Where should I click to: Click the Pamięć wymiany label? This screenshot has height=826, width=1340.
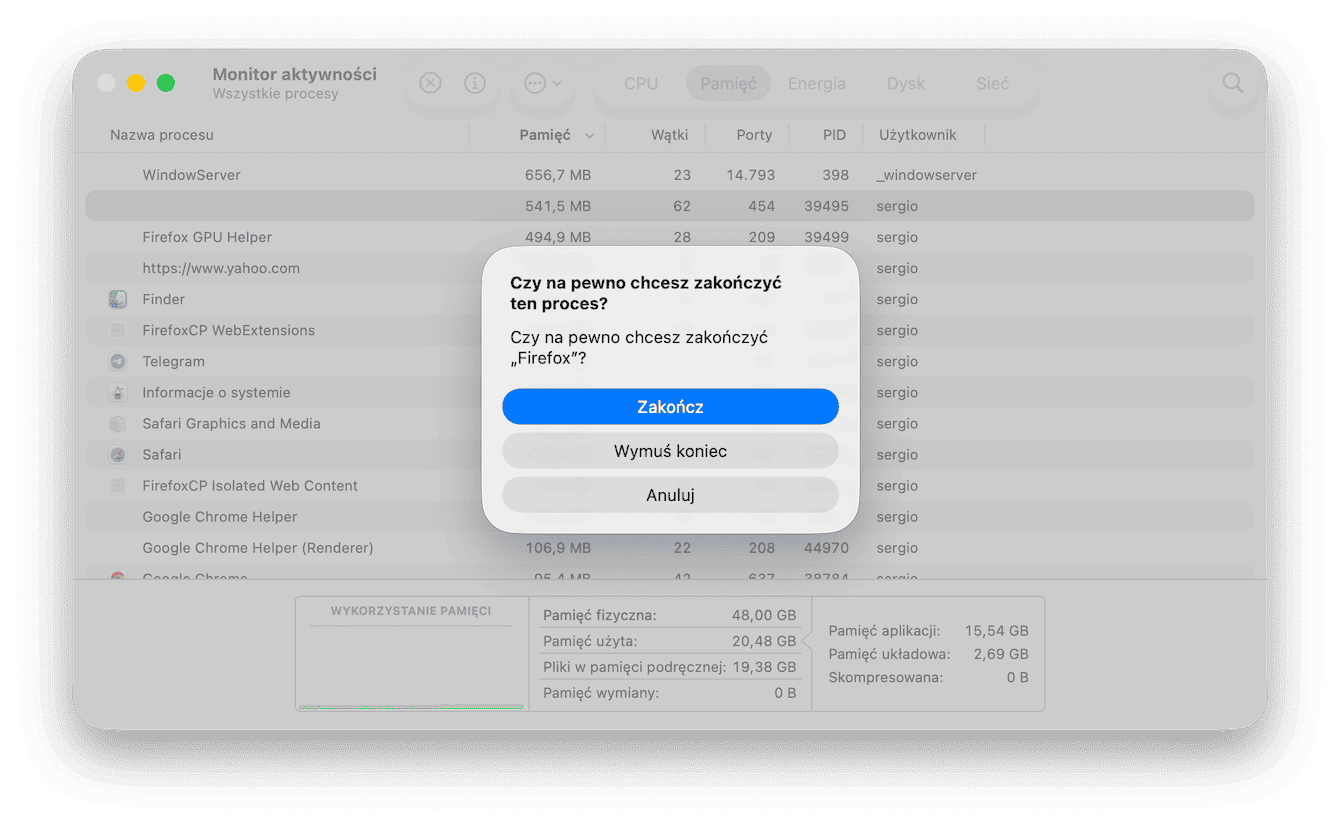[601, 692]
